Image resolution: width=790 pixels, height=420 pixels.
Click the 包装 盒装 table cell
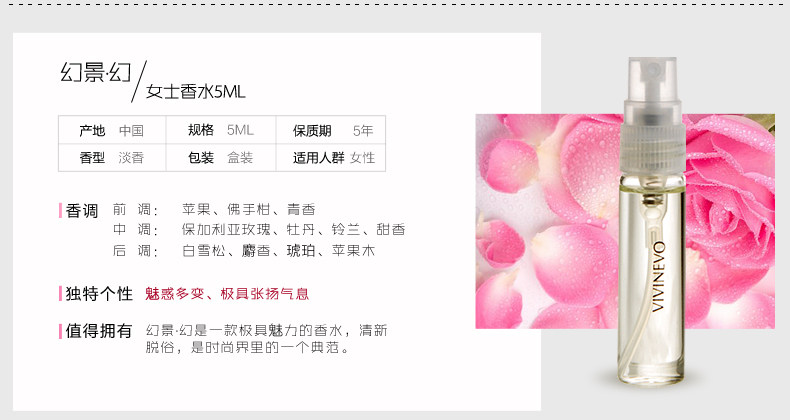(221, 158)
